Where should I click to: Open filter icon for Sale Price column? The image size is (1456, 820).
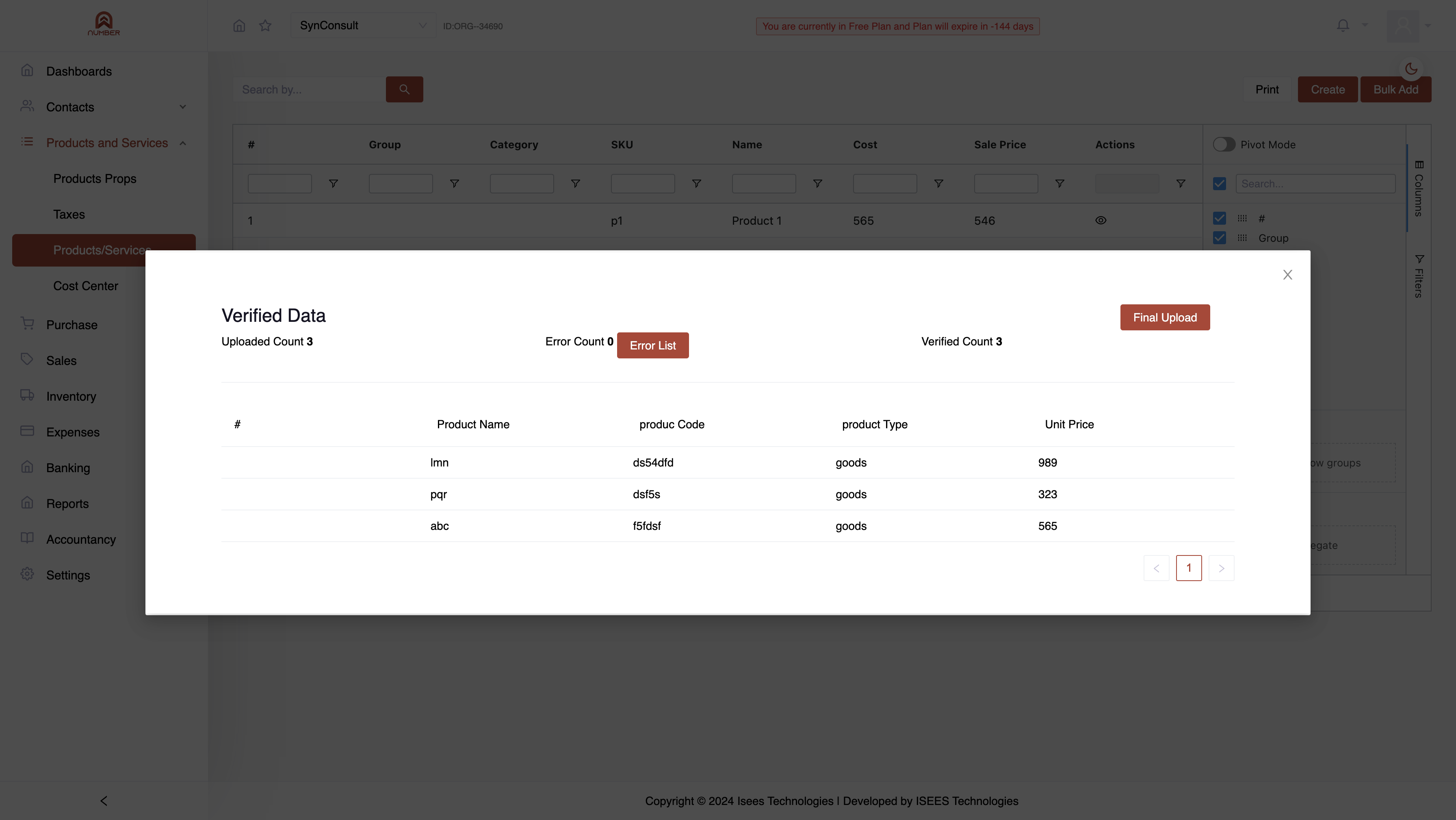pyautogui.click(x=1059, y=184)
